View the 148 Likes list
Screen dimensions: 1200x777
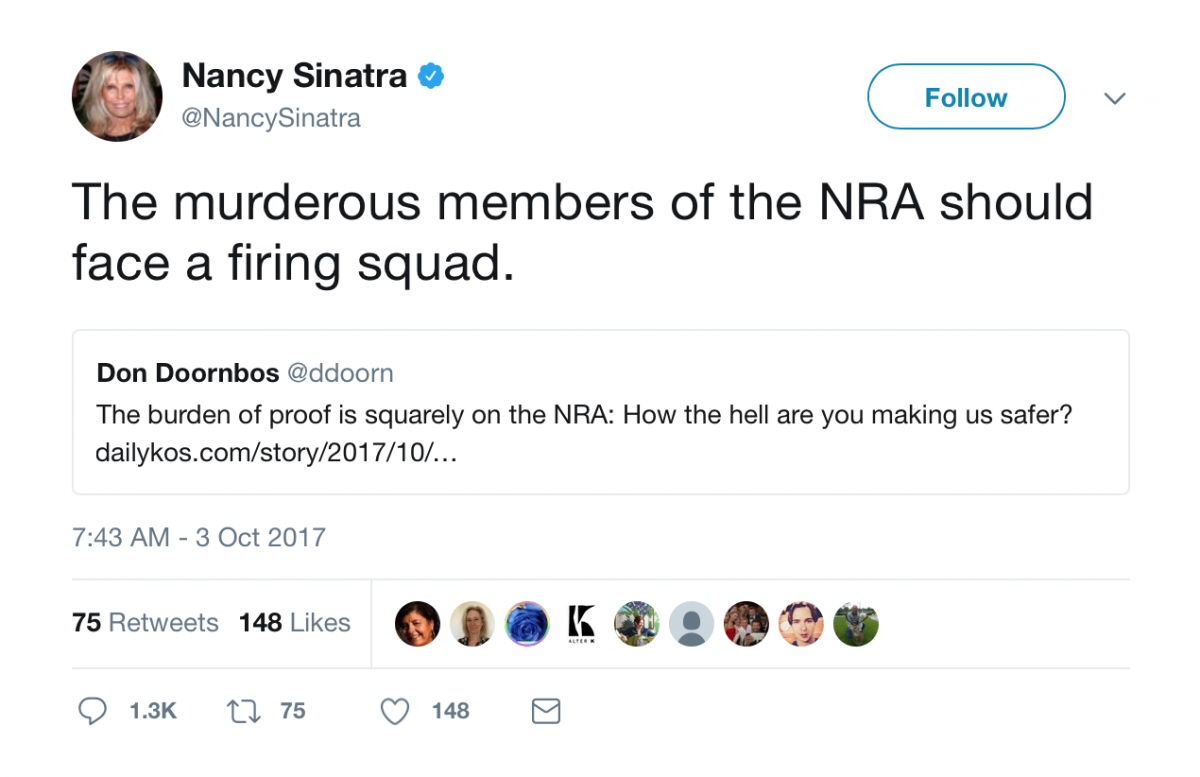[x=295, y=622]
